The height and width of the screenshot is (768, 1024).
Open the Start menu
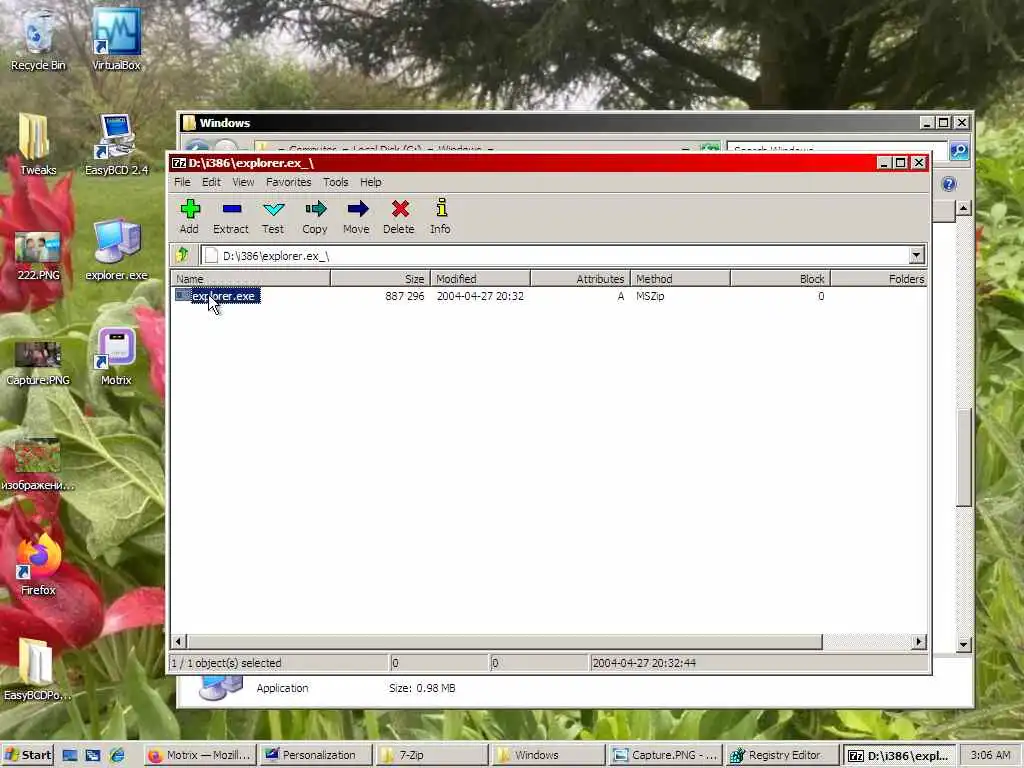tap(27, 755)
